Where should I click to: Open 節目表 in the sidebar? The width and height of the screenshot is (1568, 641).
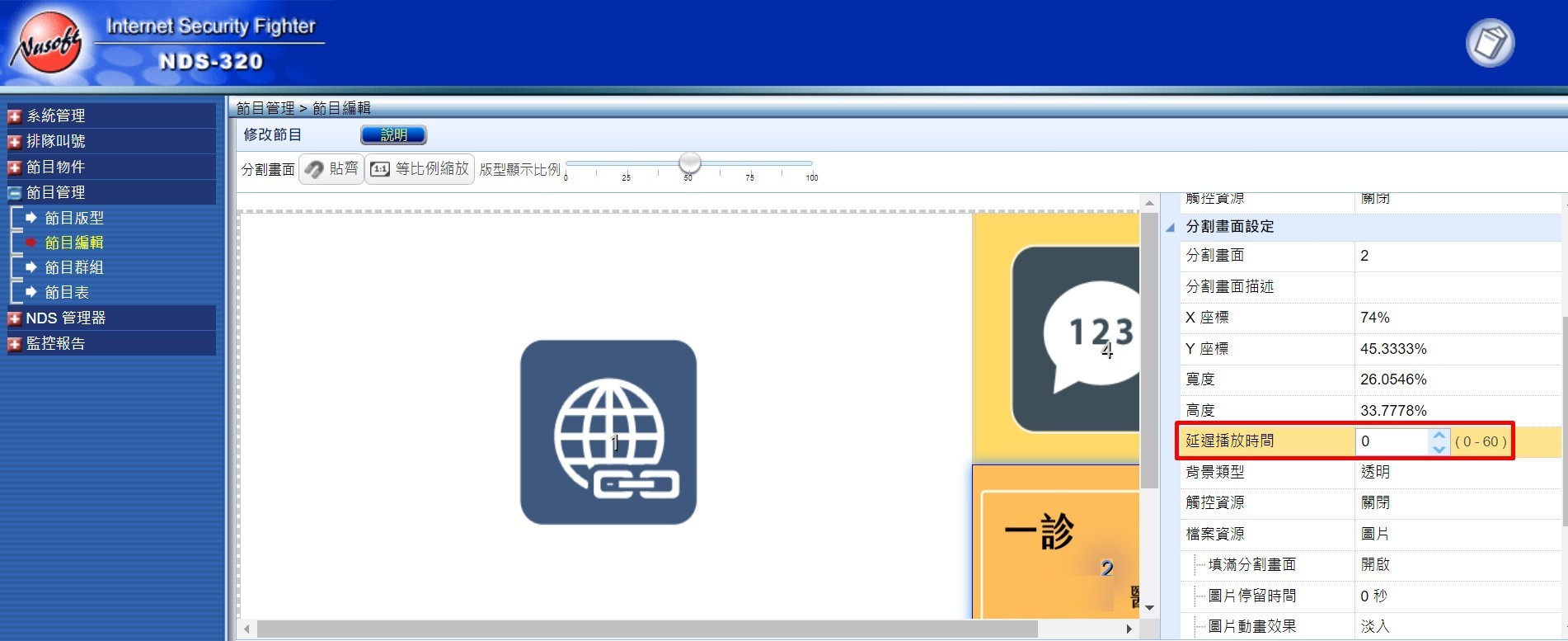(x=67, y=292)
